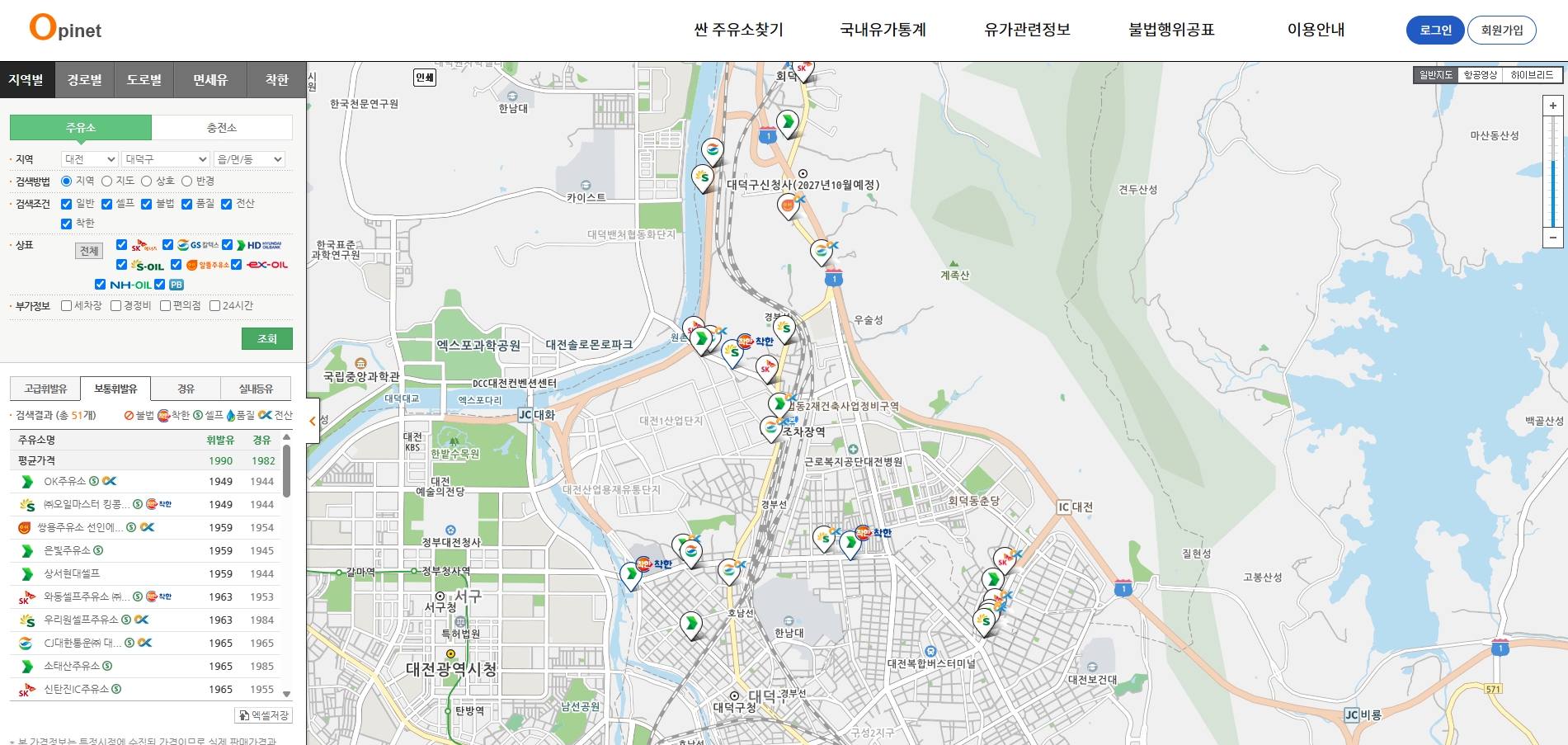Open the 유가관련정보 menu
The height and width of the screenshot is (745, 1568).
click(1028, 30)
